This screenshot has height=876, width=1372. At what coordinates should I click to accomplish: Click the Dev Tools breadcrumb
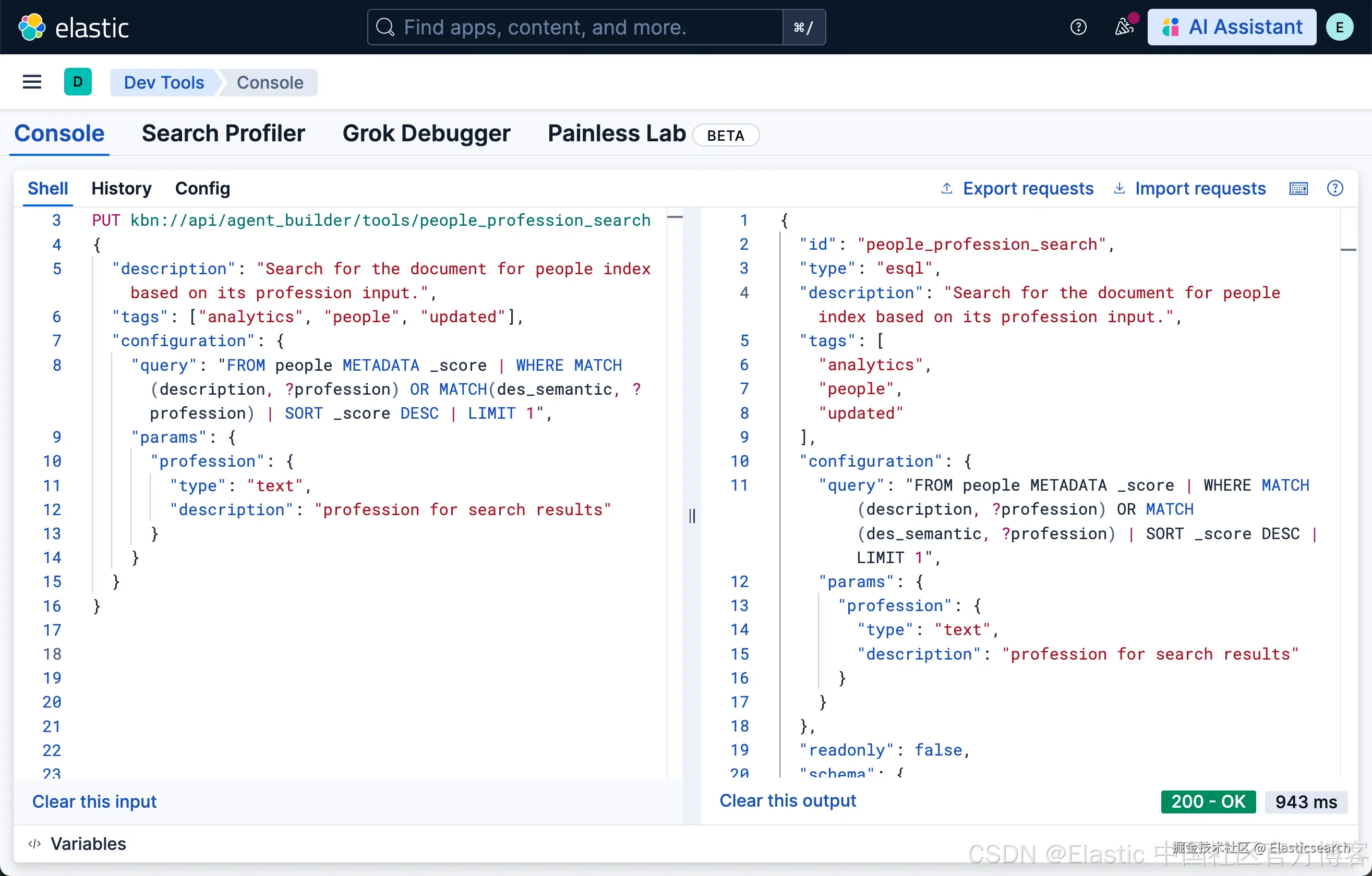pyautogui.click(x=163, y=82)
